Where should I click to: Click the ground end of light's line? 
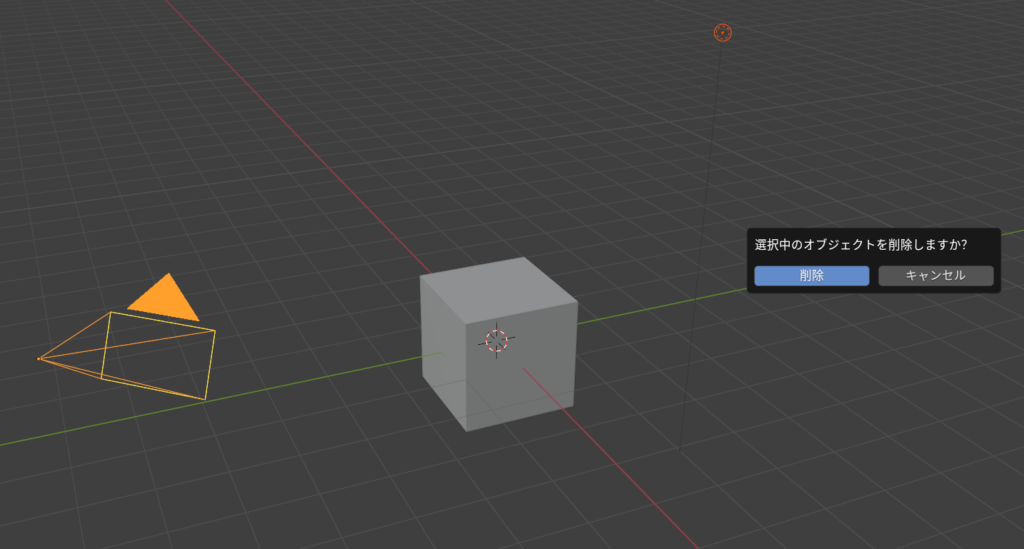pos(681,452)
